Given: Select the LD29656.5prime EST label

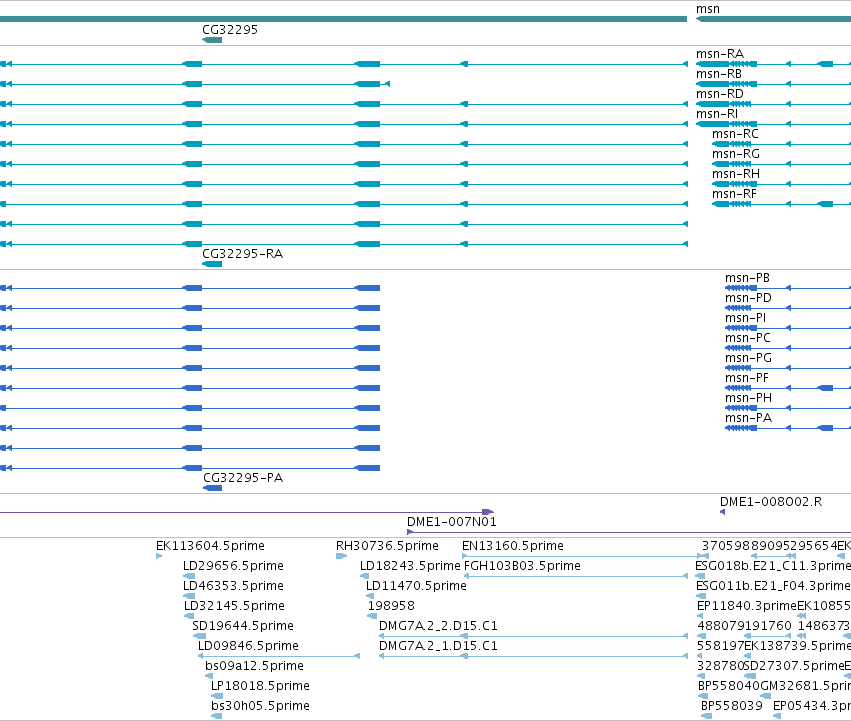Looking at the screenshot, I should pos(233,566).
